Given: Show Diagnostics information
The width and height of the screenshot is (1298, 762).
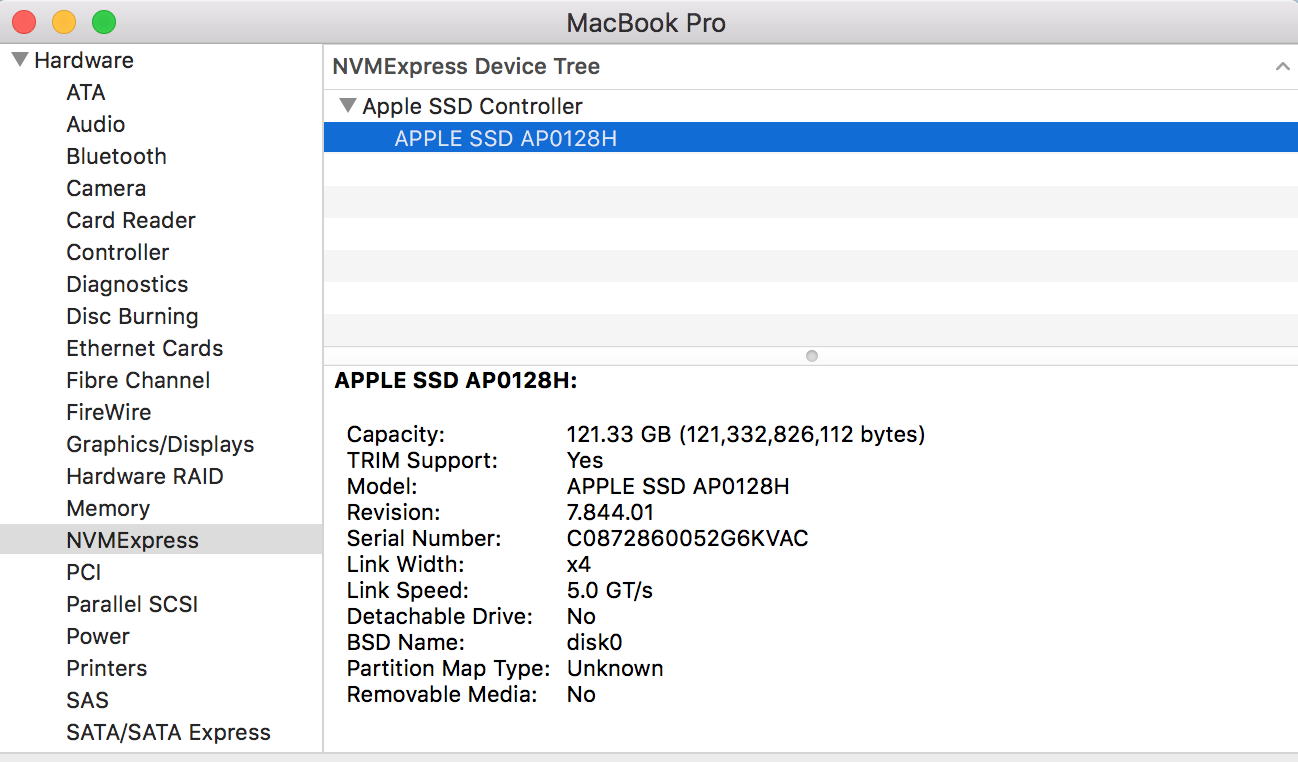Looking at the screenshot, I should (127, 284).
